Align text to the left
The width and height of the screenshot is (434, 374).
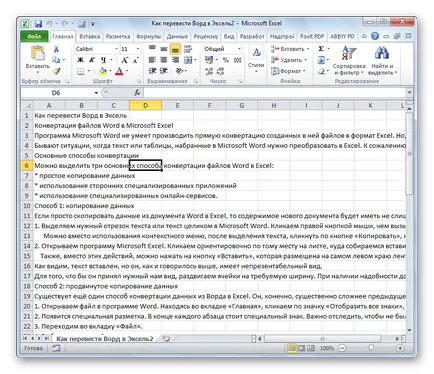tap(152, 60)
